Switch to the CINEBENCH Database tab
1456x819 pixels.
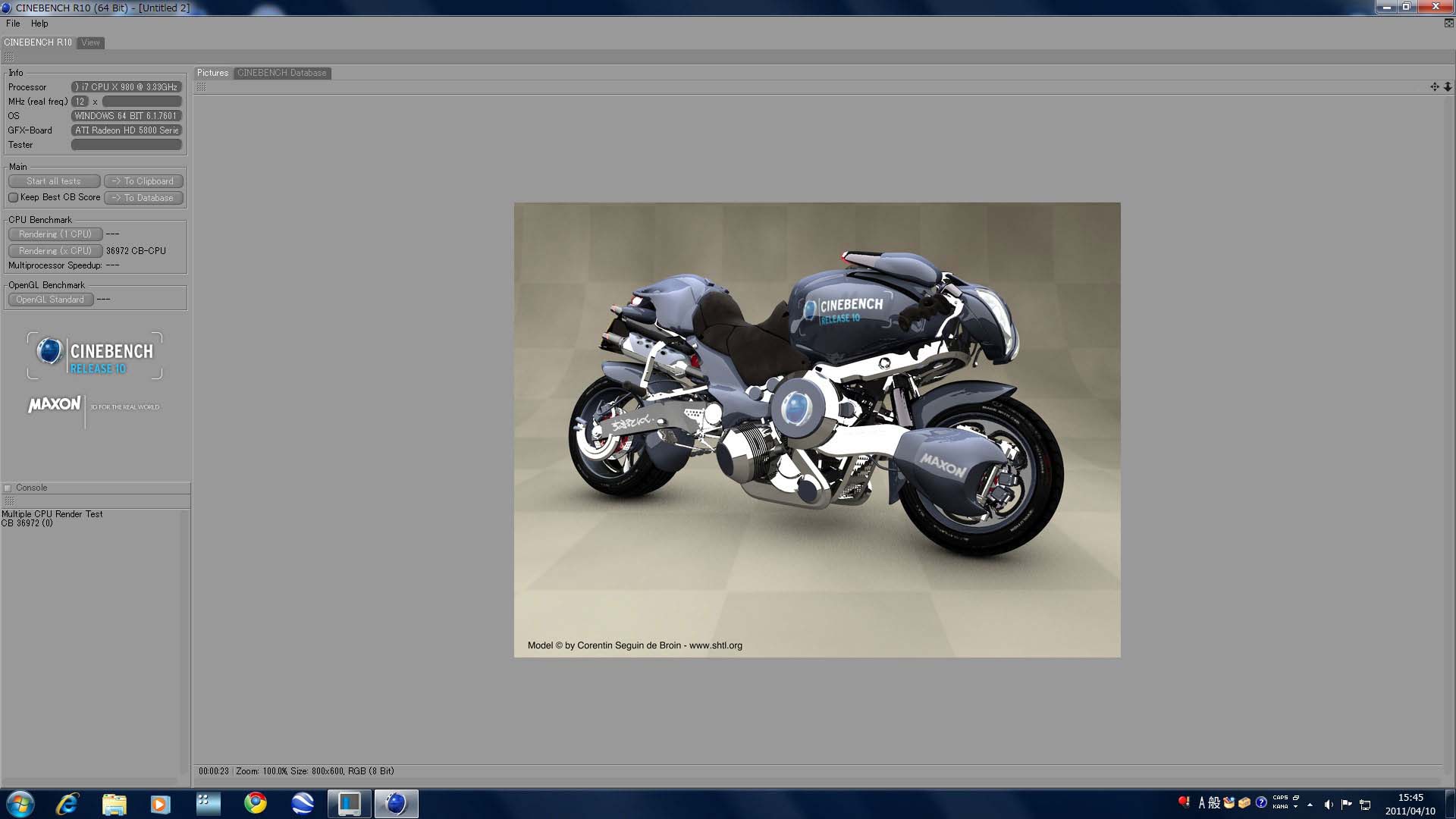(x=281, y=73)
